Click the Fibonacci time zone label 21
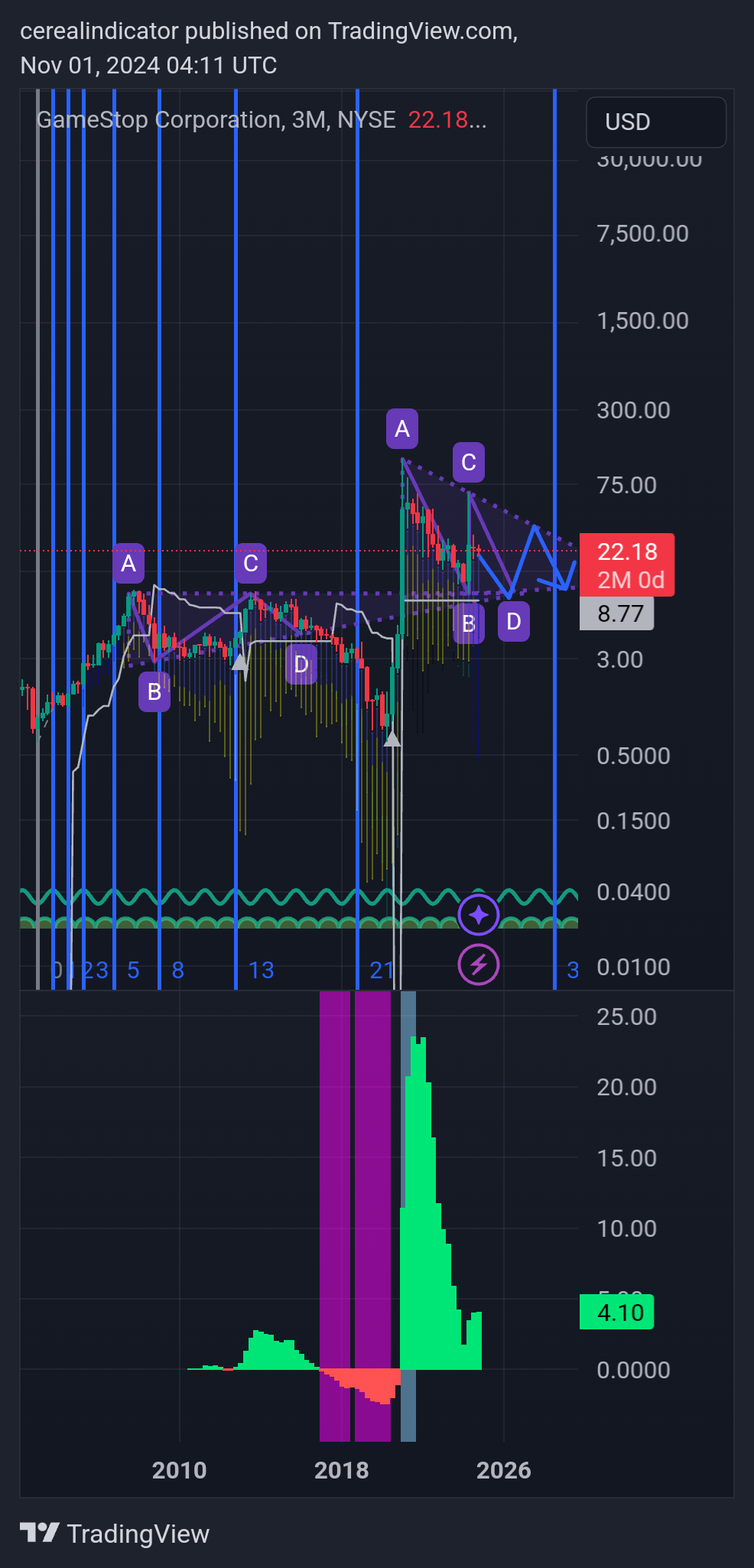The width and height of the screenshot is (754, 1568). click(382, 971)
